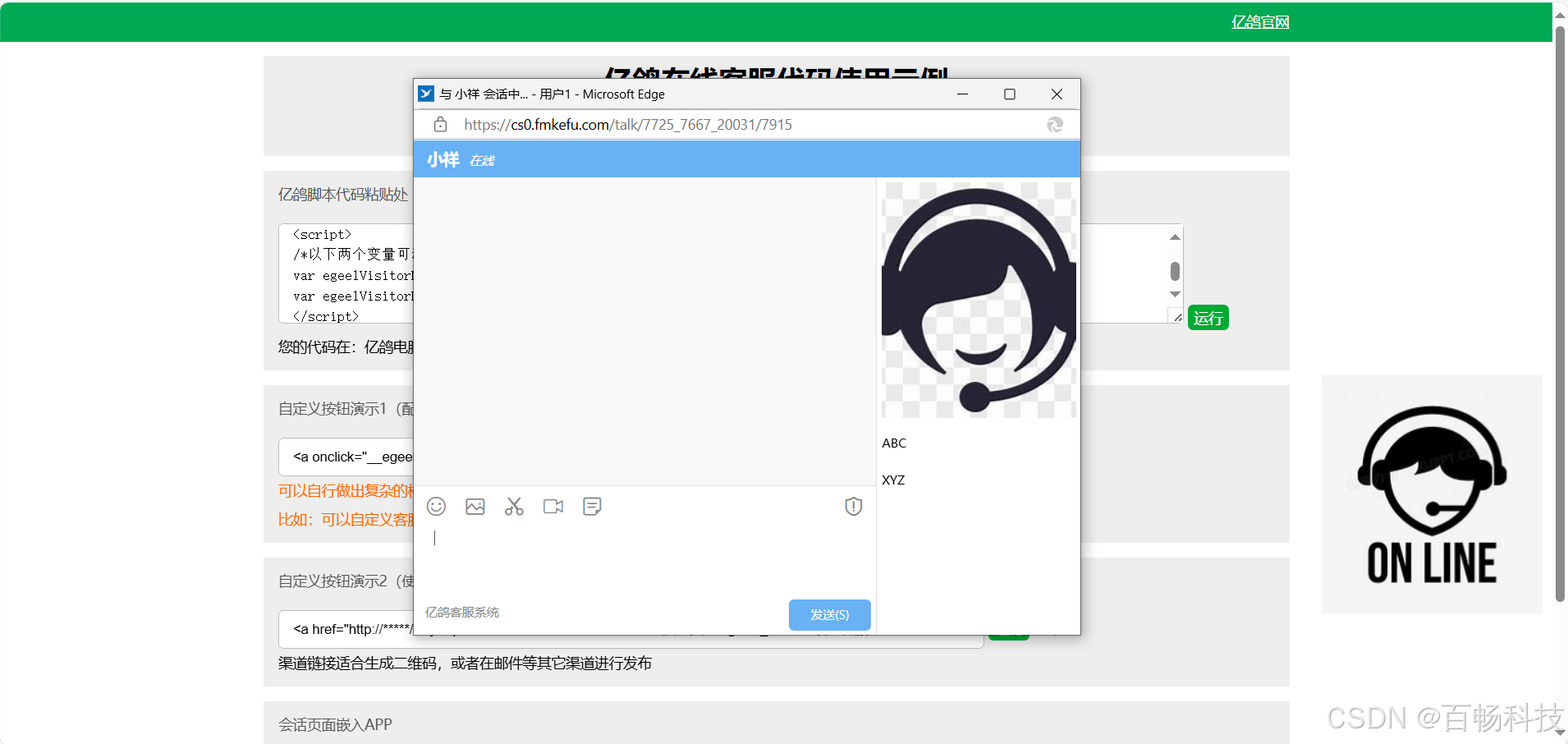Start a video call via camera icon
The image size is (1568, 744).
point(553,507)
